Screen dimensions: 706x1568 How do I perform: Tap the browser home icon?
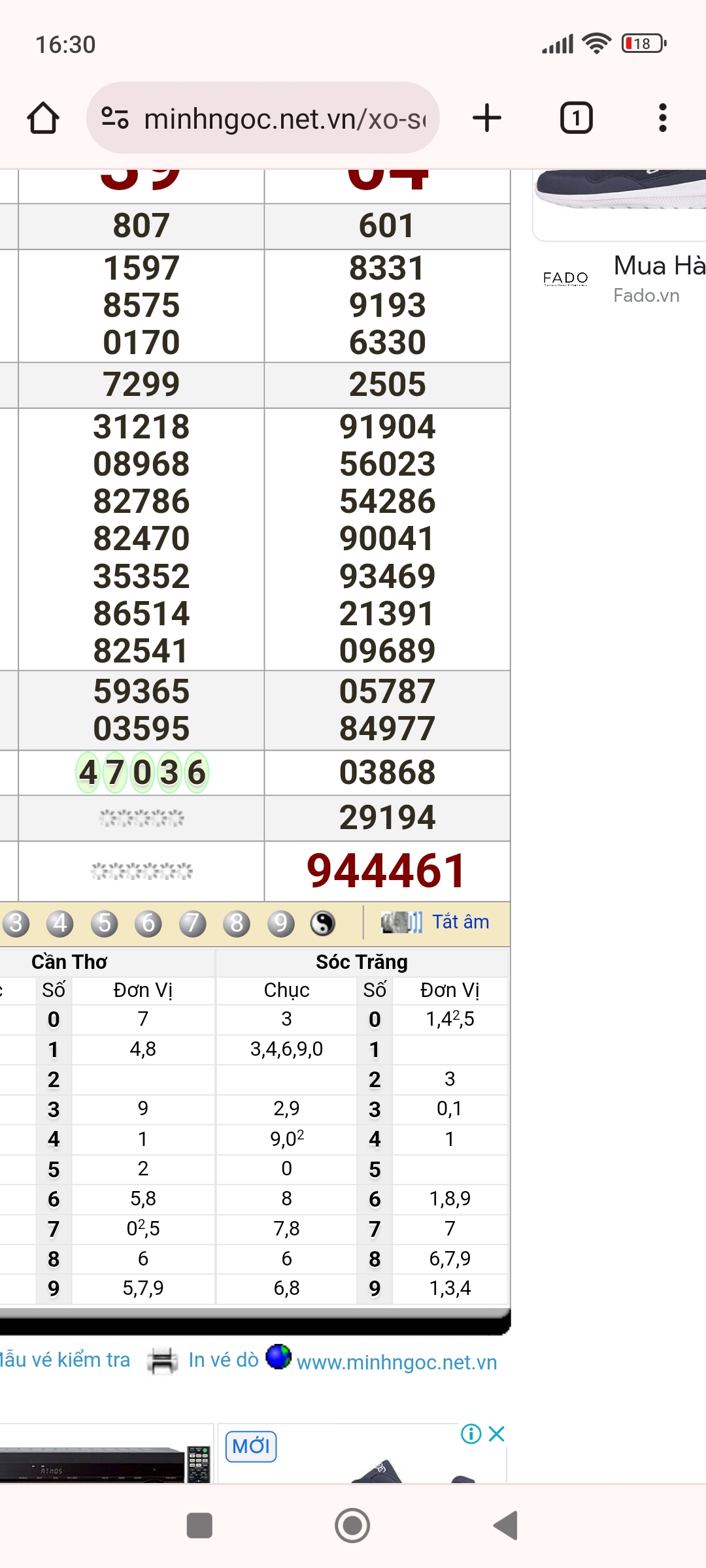[43, 118]
